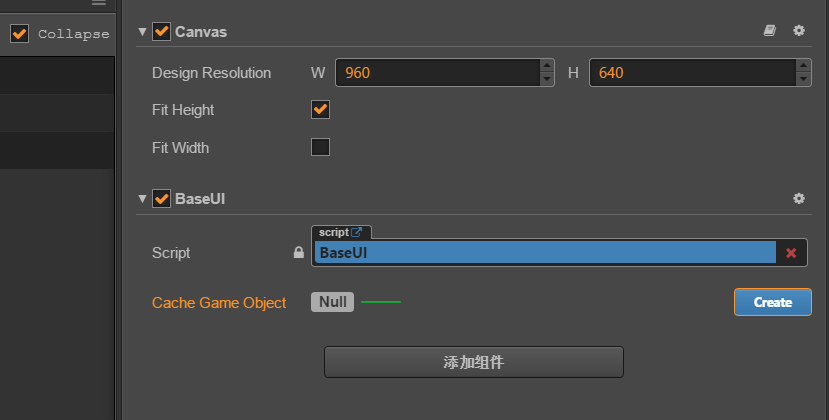
Task: Collapse the Canvas component section
Action: pos(142,32)
